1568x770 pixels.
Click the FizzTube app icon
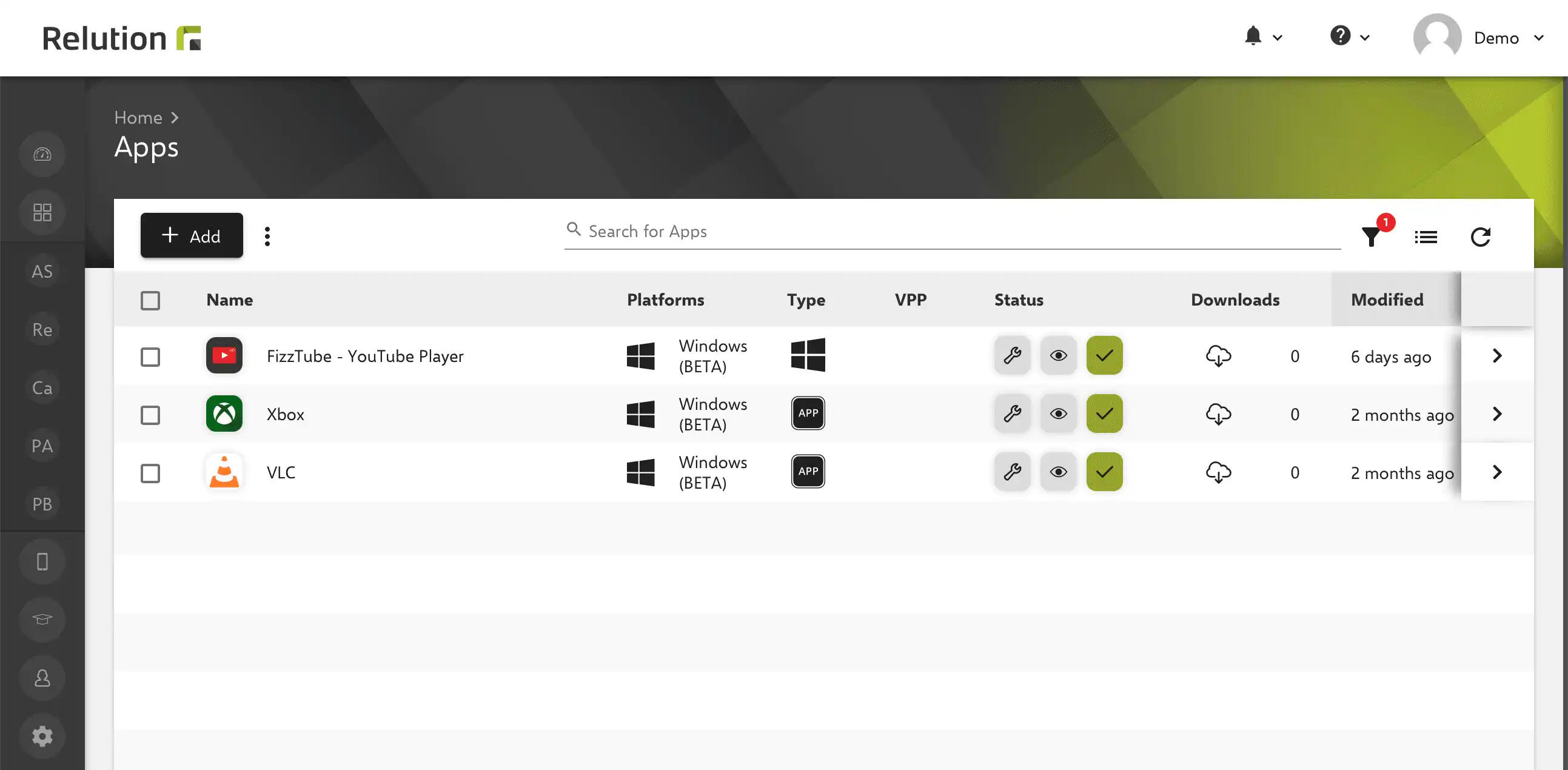[224, 355]
